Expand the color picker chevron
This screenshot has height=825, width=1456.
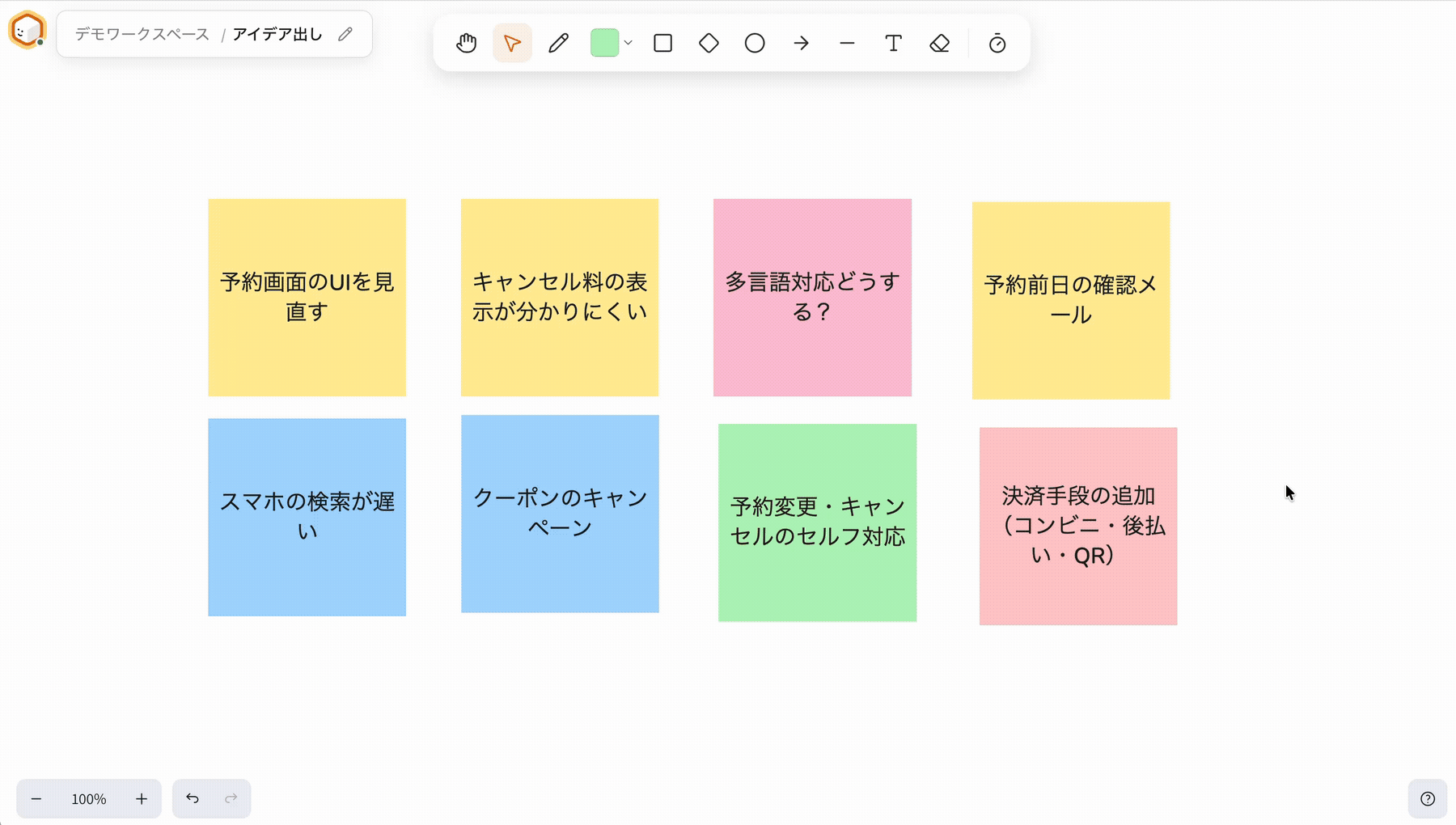628,43
